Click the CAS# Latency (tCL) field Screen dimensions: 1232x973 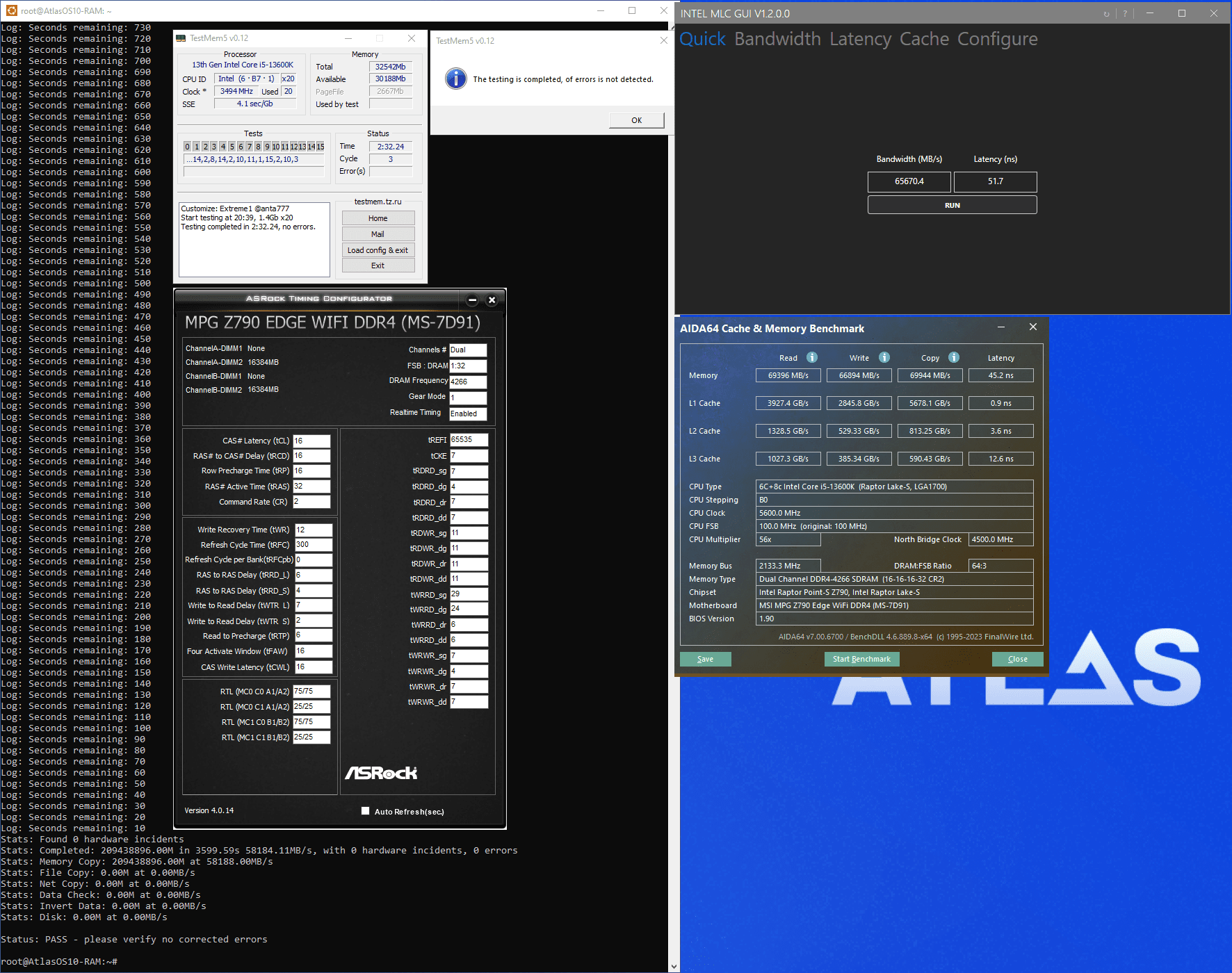click(x=311, y=441)
